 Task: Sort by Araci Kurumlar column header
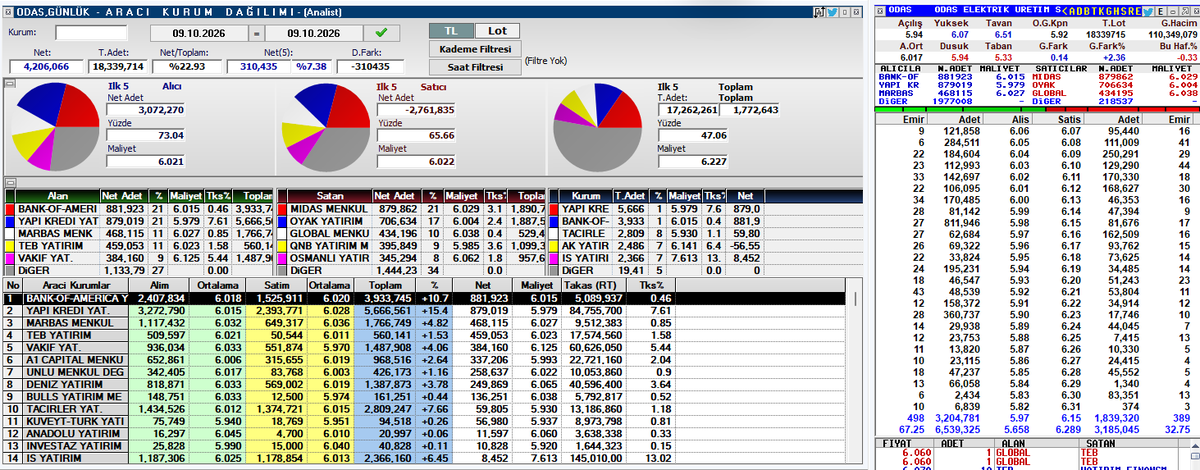(78, 285)
